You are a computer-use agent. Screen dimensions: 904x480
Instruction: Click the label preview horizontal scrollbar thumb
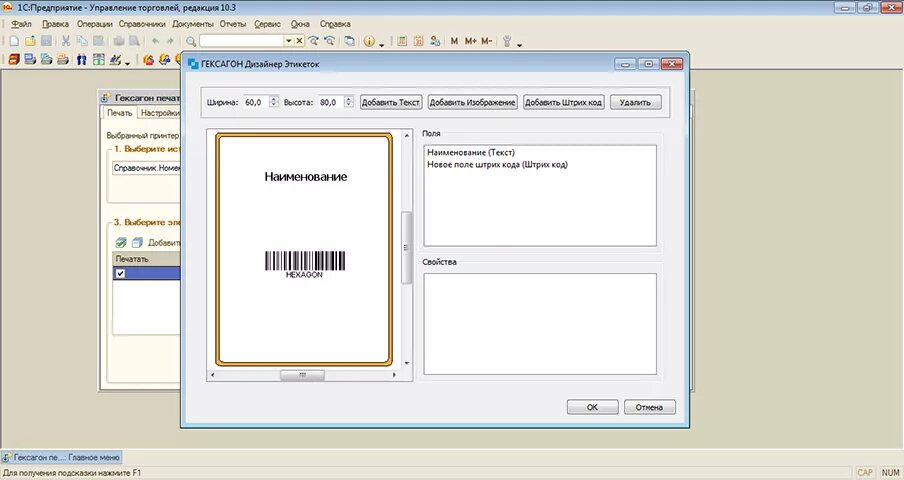[302, 375]
